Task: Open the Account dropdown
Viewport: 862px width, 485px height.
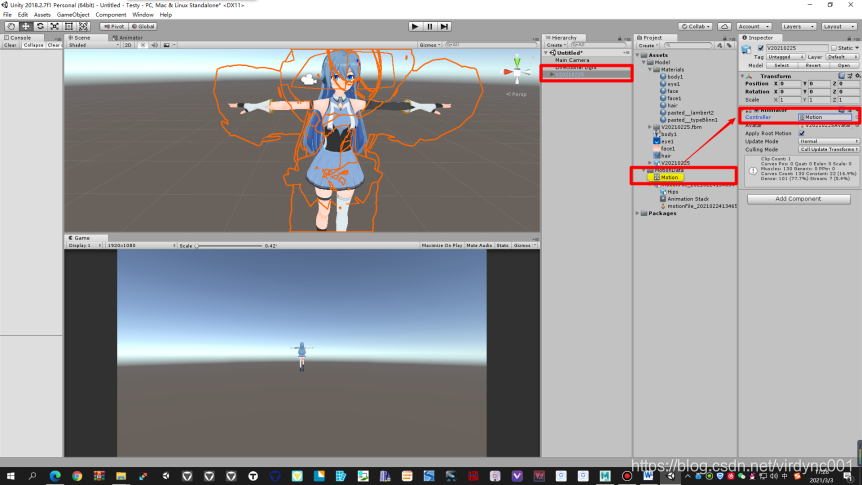Action: coord(754,26)
